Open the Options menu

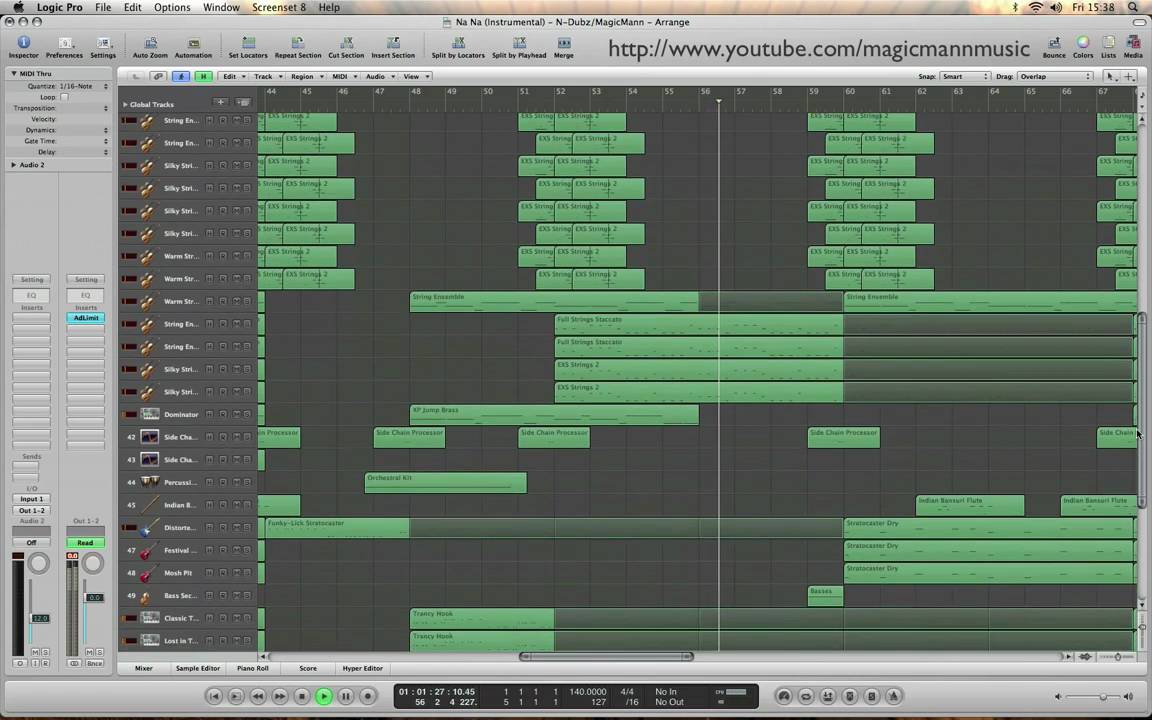[x=172, y=7]
